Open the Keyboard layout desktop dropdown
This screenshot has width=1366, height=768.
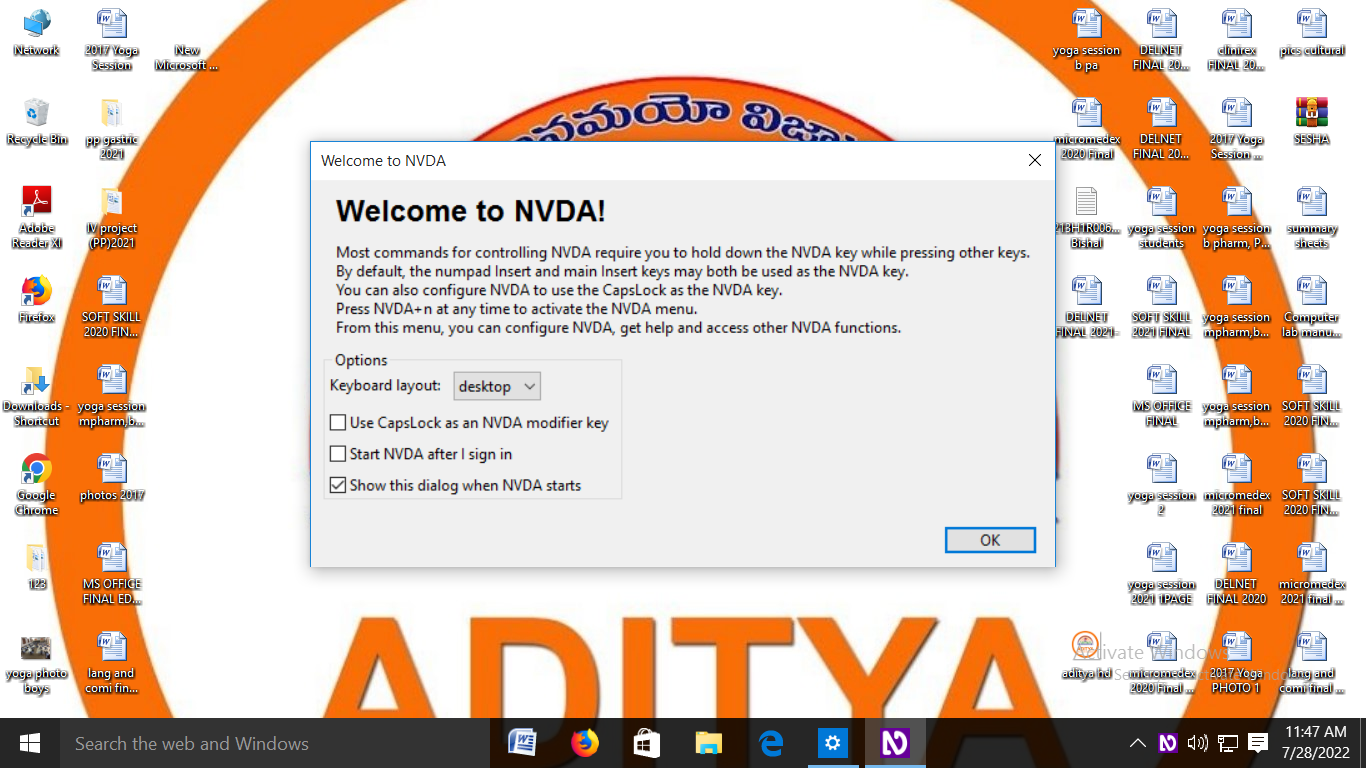(497, 386)
